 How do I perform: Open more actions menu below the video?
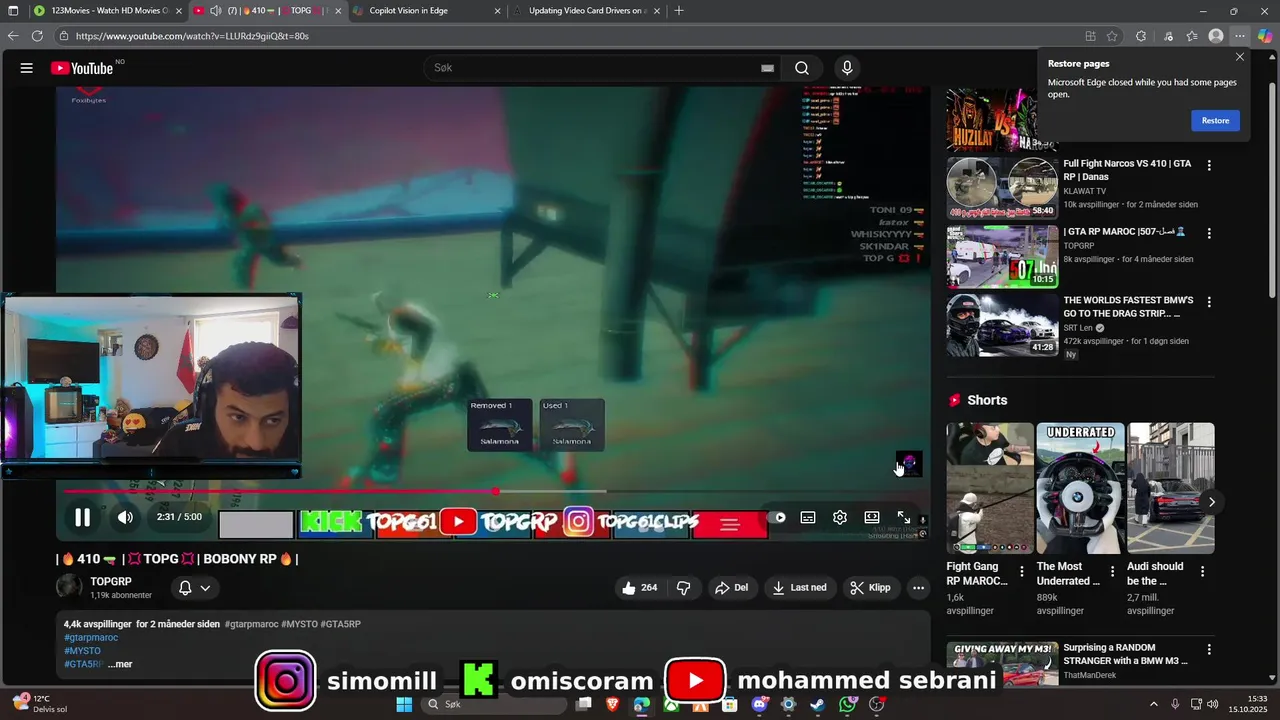pos(918,587)
